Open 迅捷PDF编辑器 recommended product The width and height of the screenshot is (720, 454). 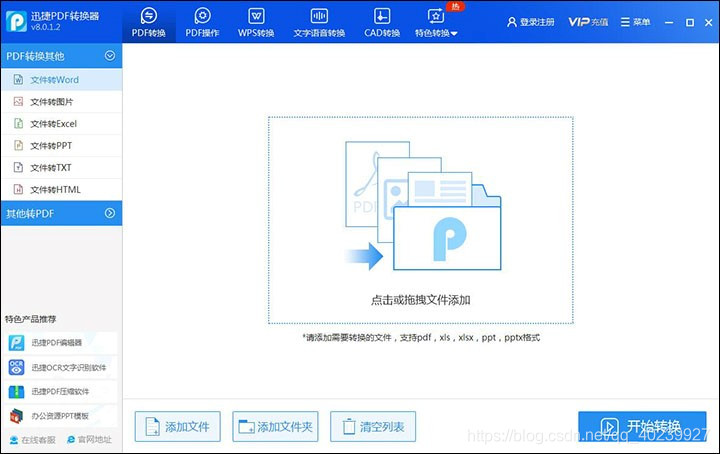(62, 343)
